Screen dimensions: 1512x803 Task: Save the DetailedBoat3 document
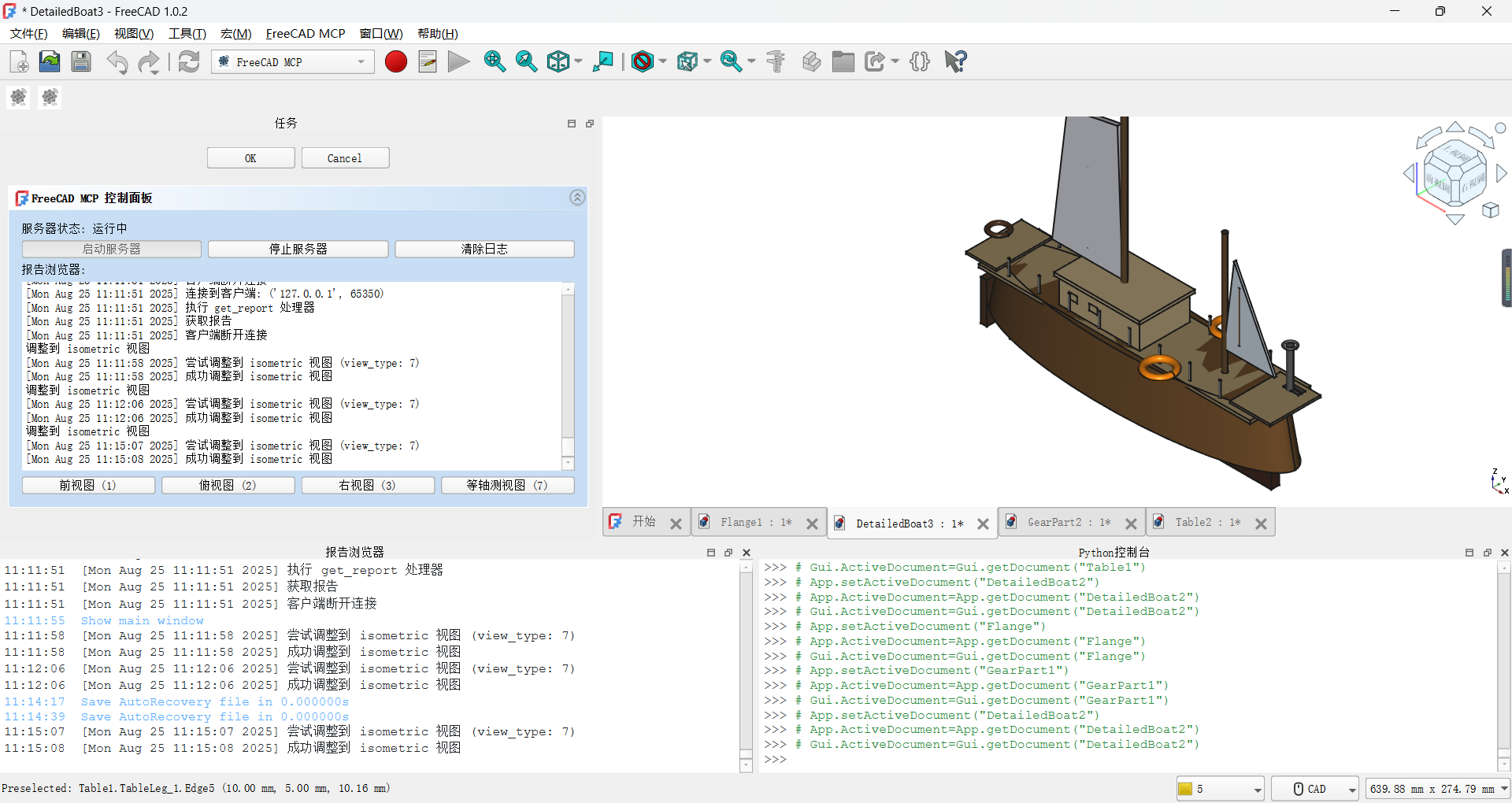pyautogui.click(x=80, y=61)
